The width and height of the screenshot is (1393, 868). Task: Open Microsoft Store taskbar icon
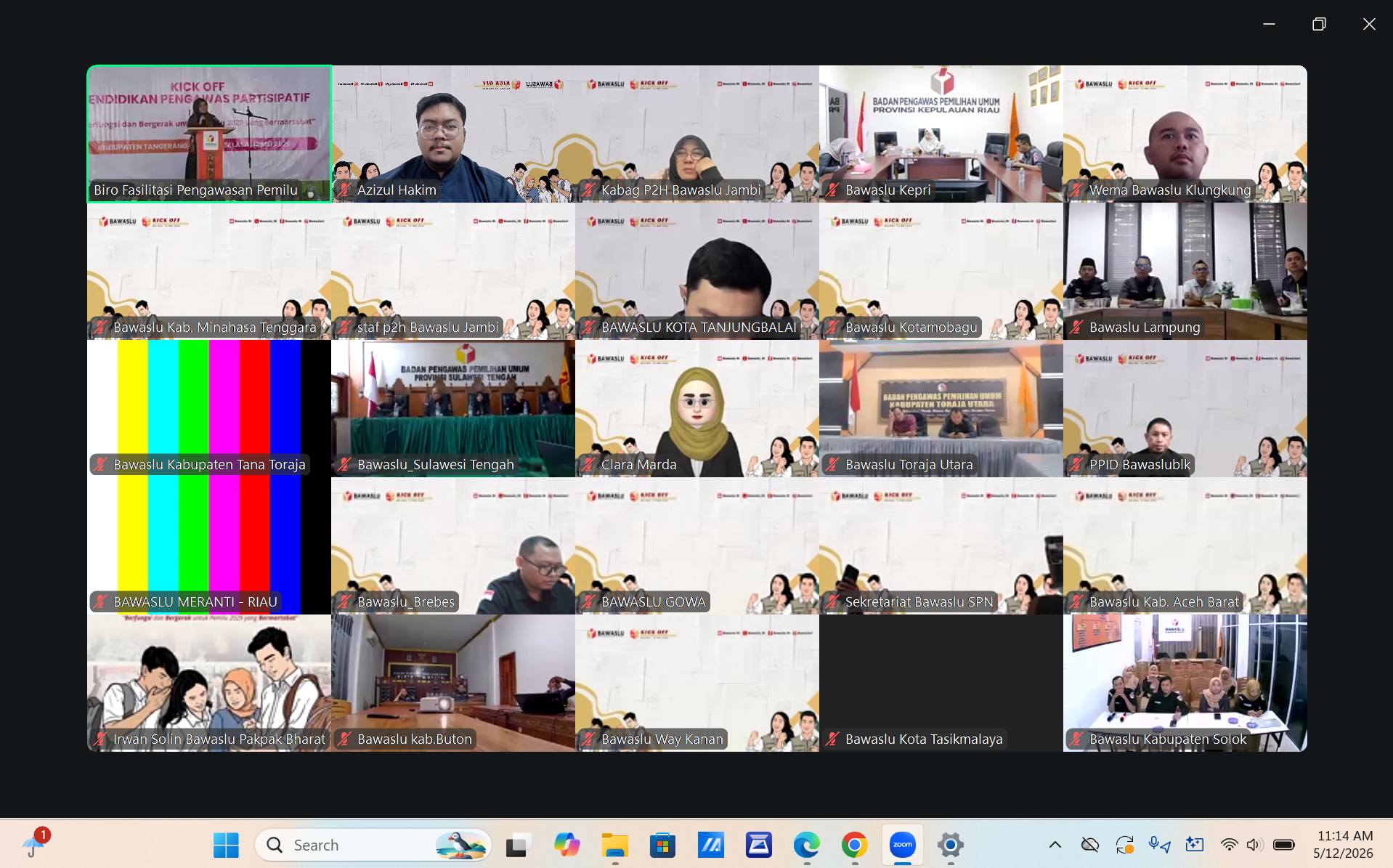662,845
